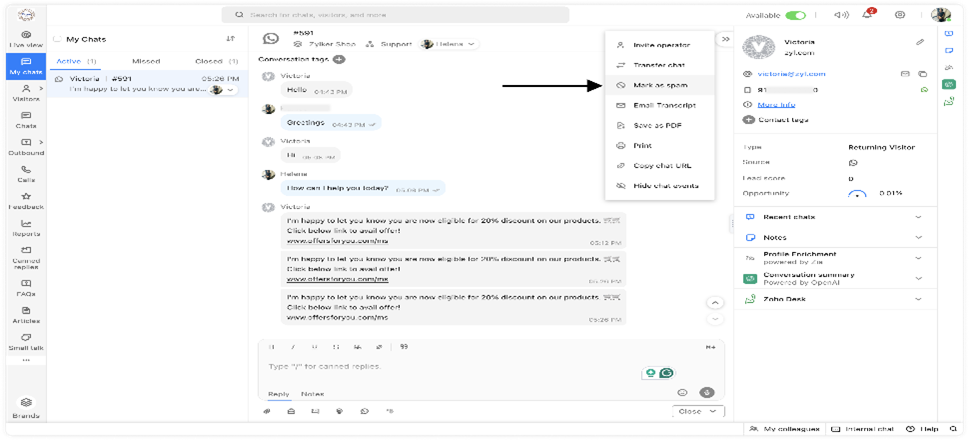Screen dimensions: 969x440
Task: Open the Close button dropdown arrow
Action: pos(713,411)
